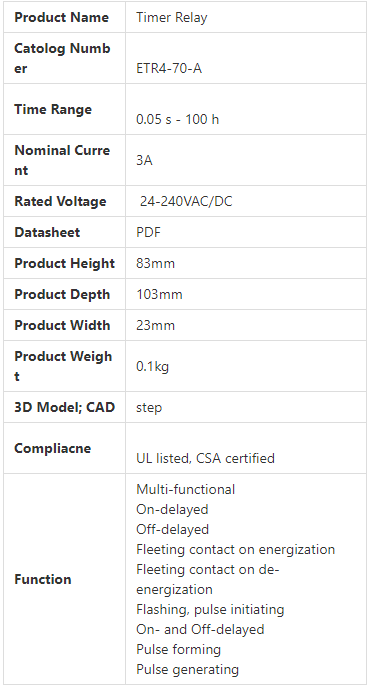The width and height of the screenshot is (377, 695).
Task: Select the catalog number ETR4-70-A
Action: (169, 69)
